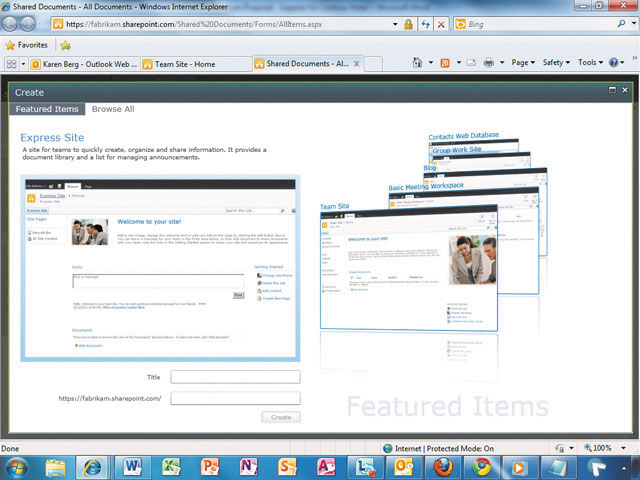Click the Help question mark icon
640x480 pixels.
coord(613,62)
